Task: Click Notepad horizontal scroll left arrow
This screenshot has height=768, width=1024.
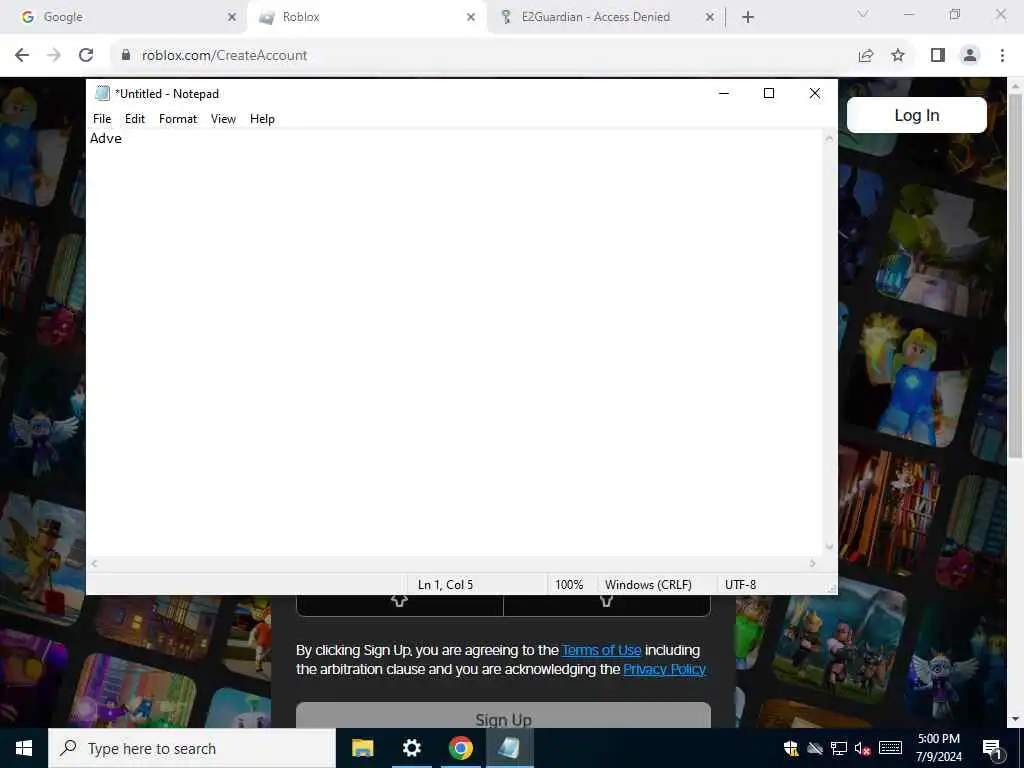Action: point(94,564)
